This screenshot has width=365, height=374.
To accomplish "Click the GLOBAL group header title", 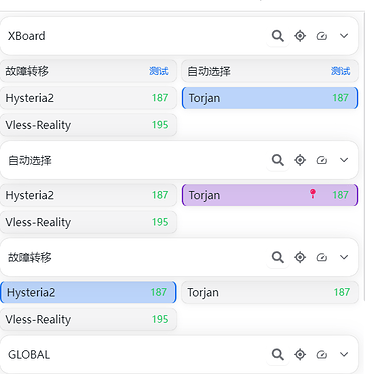I will 29,355.
